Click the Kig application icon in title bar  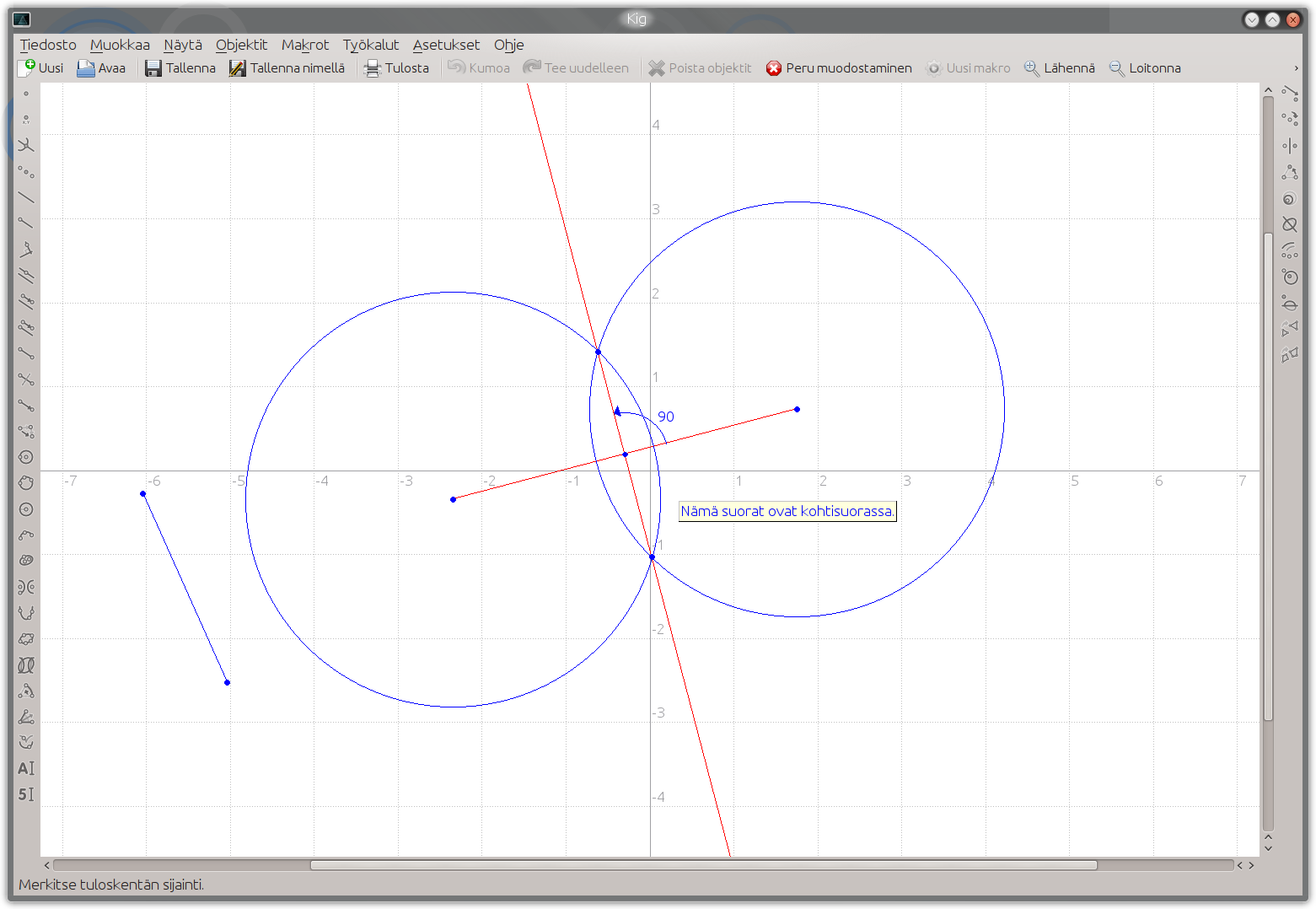point(22,19)
